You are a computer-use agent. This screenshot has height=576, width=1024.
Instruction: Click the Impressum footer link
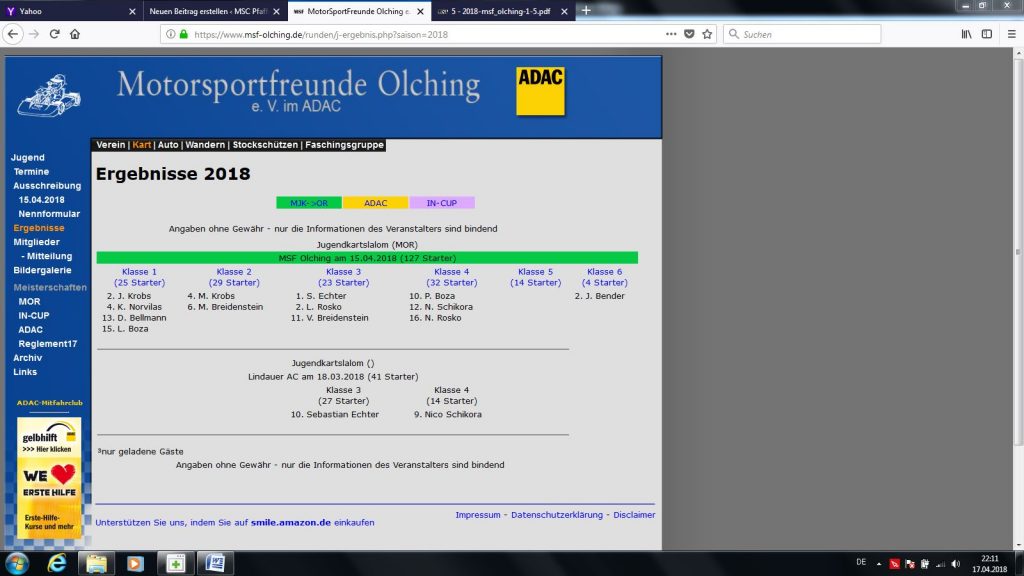[x=478, y=515]
